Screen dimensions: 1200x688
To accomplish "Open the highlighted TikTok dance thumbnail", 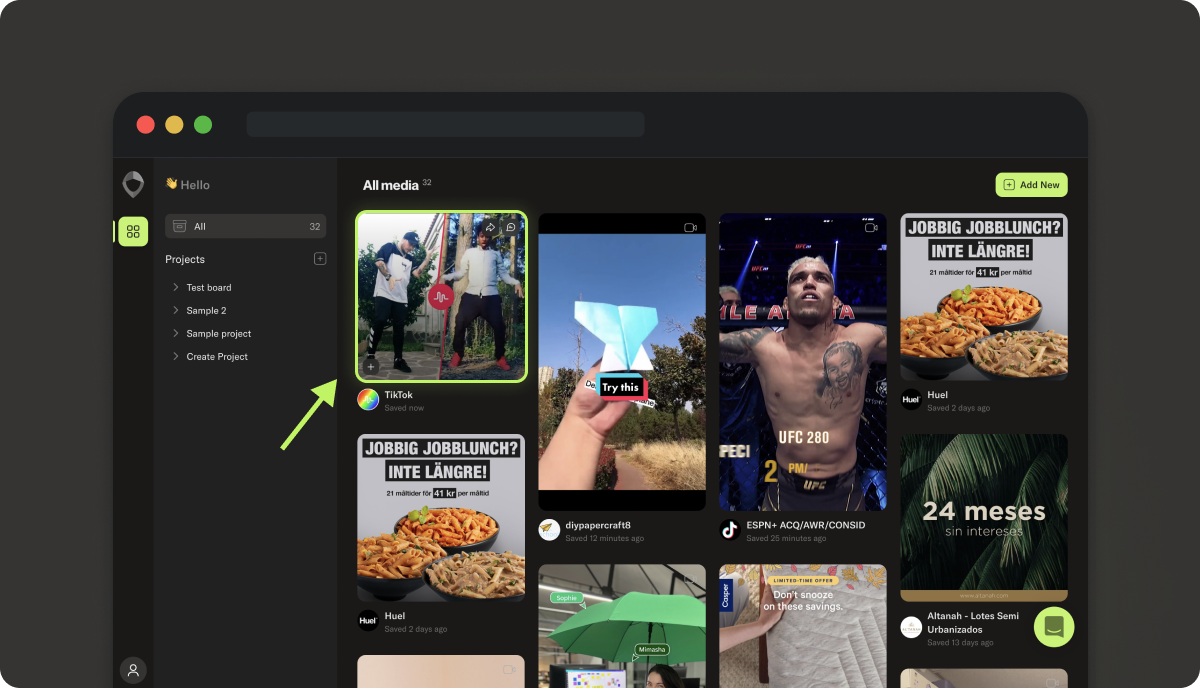I will pyautogui.click(x=441, y=297).
